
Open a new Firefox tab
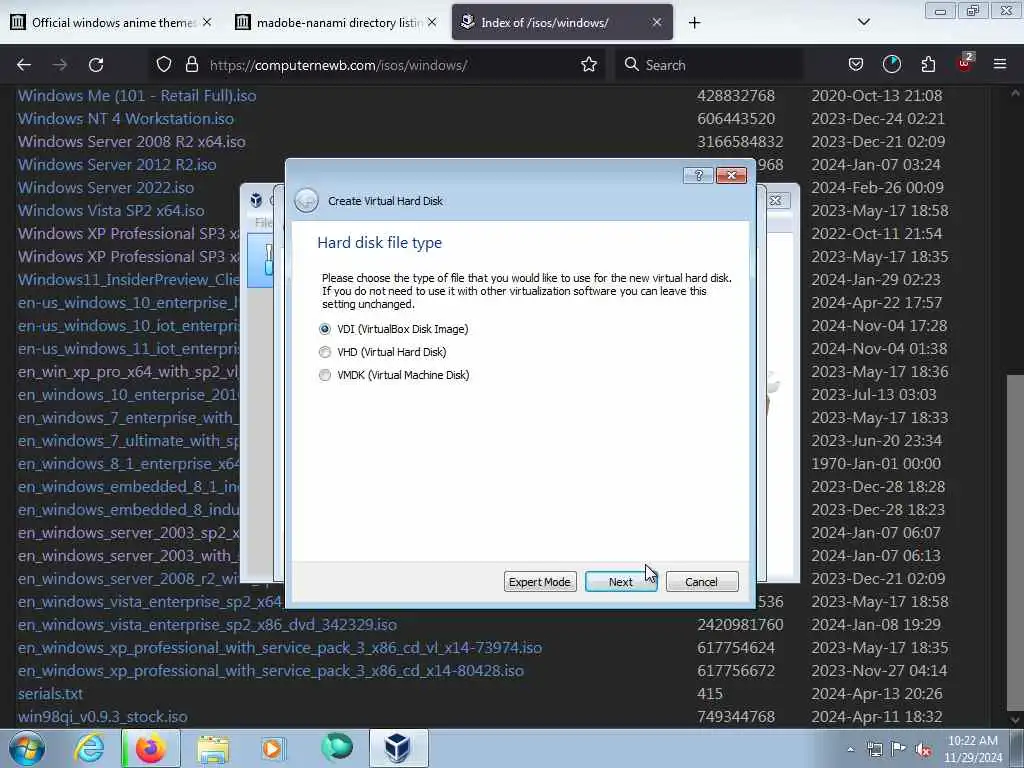pos(694,23)
